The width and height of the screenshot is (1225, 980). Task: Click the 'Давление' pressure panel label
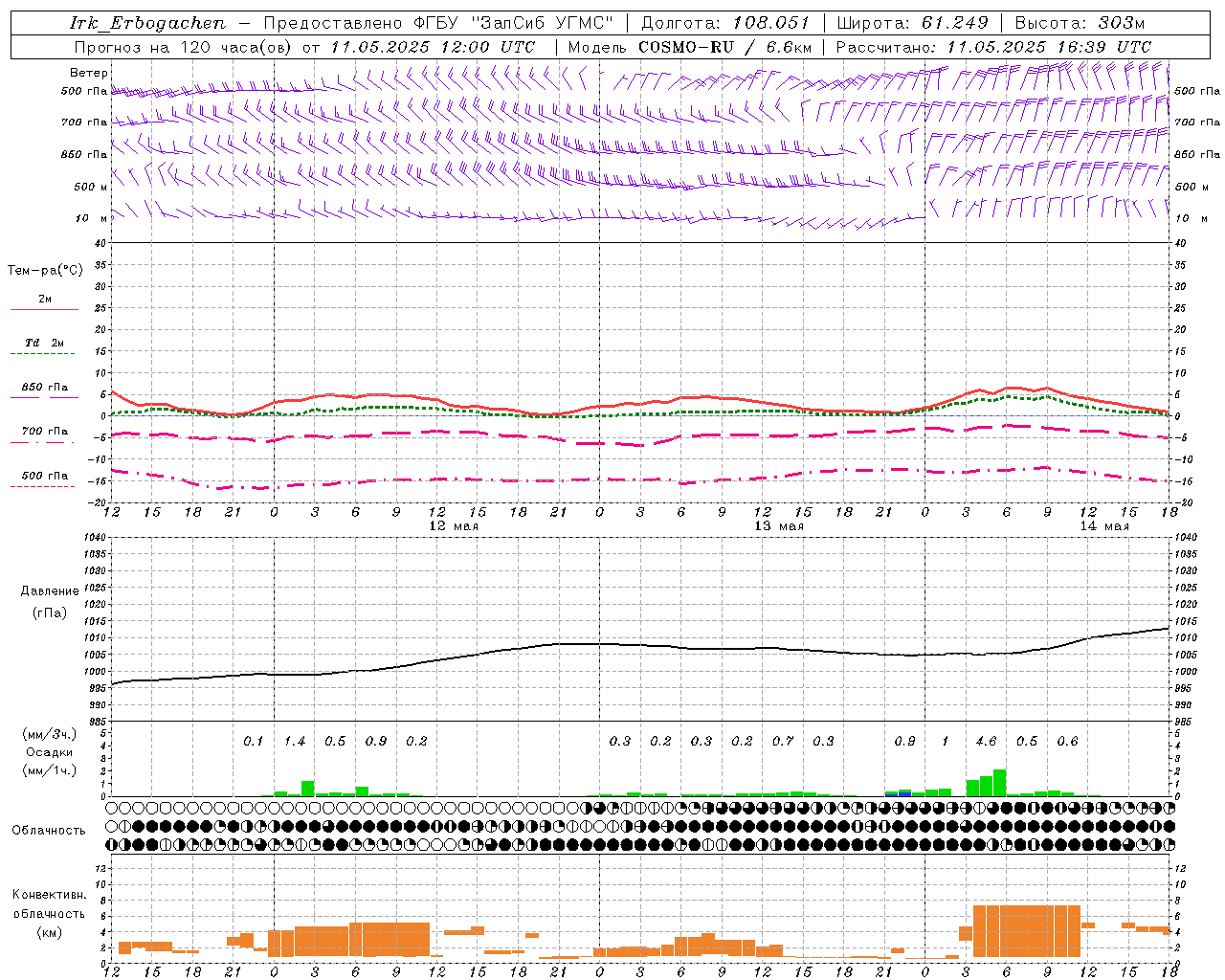pyautogui.click(x=50, y=591)
